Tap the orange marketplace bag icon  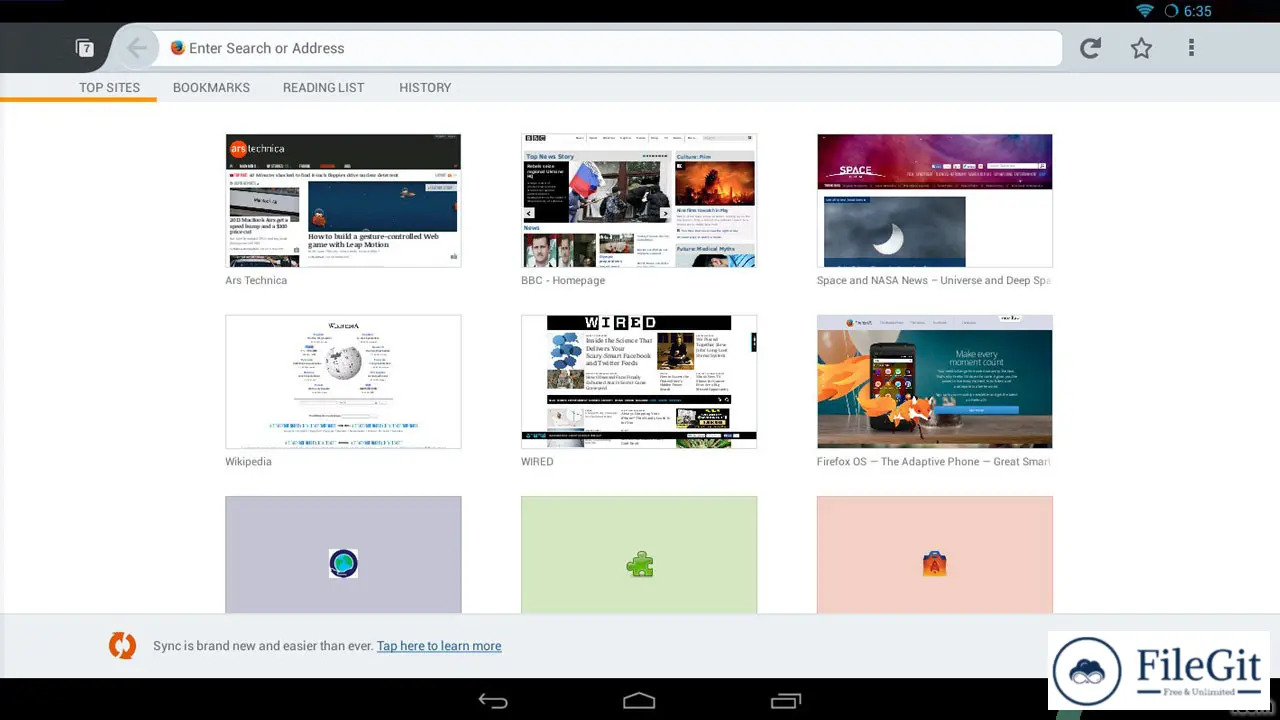pos(934,565)
